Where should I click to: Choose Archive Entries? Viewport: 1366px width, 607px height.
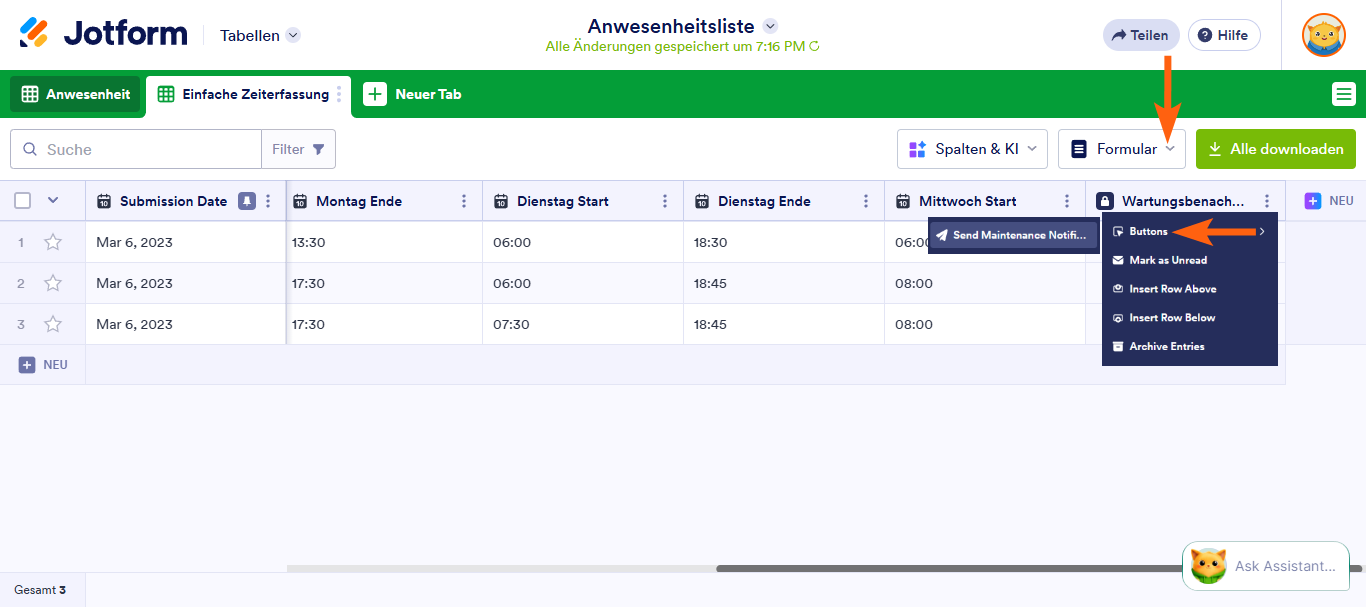(x=1190, y=347)
